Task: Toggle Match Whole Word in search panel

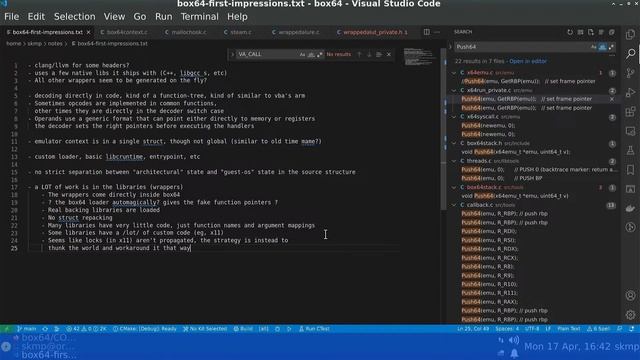Action: tap(602, 47)
